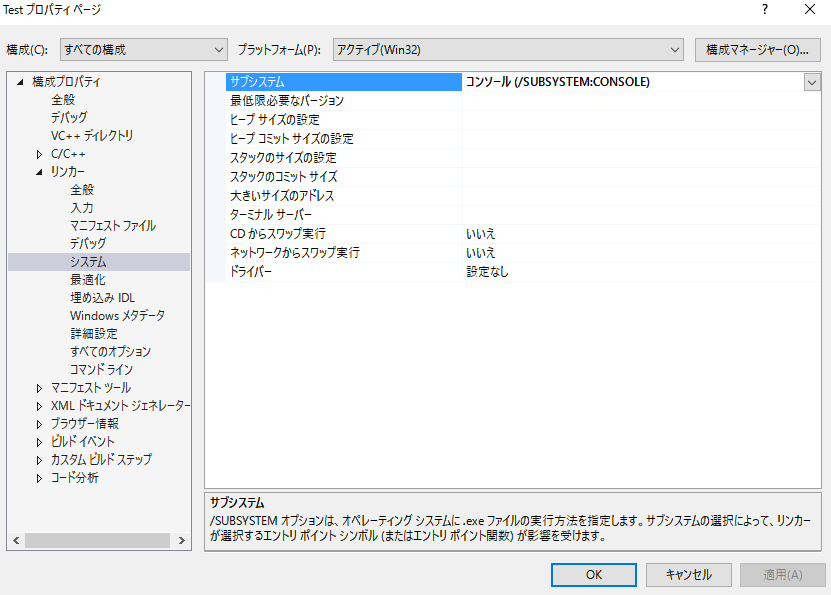The width and height of the screenshot is (831, 595).
Task: Select ブラウザー情報 tree item
Action: [x=85, y=424]
